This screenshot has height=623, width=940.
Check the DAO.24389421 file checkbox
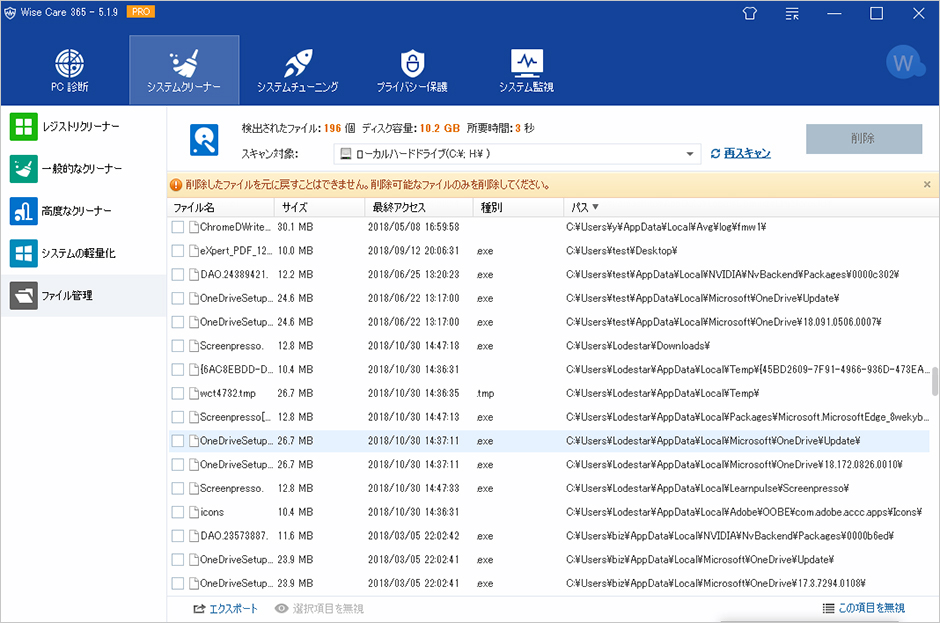tap(177, 275)
